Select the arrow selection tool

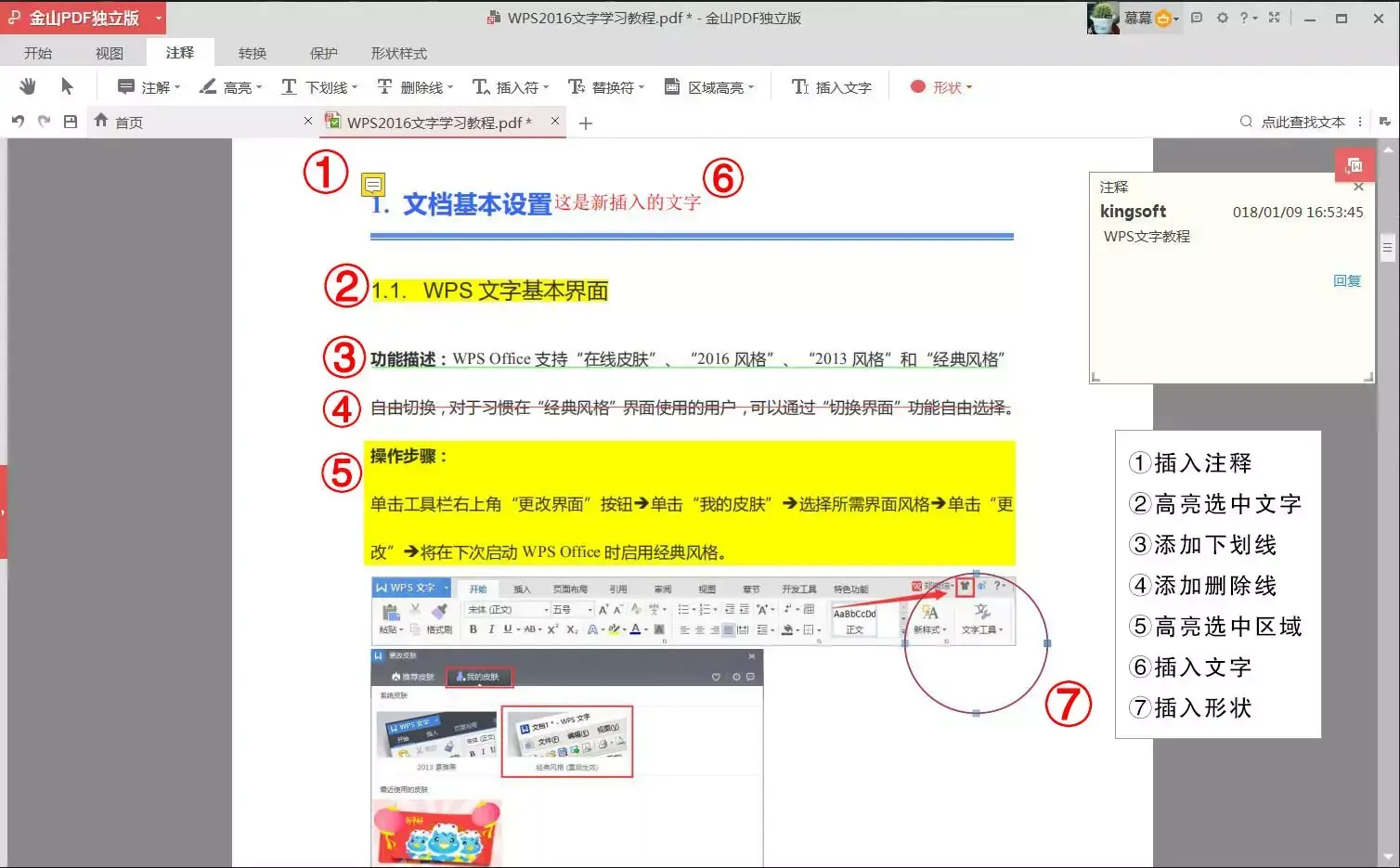(67, 86)
